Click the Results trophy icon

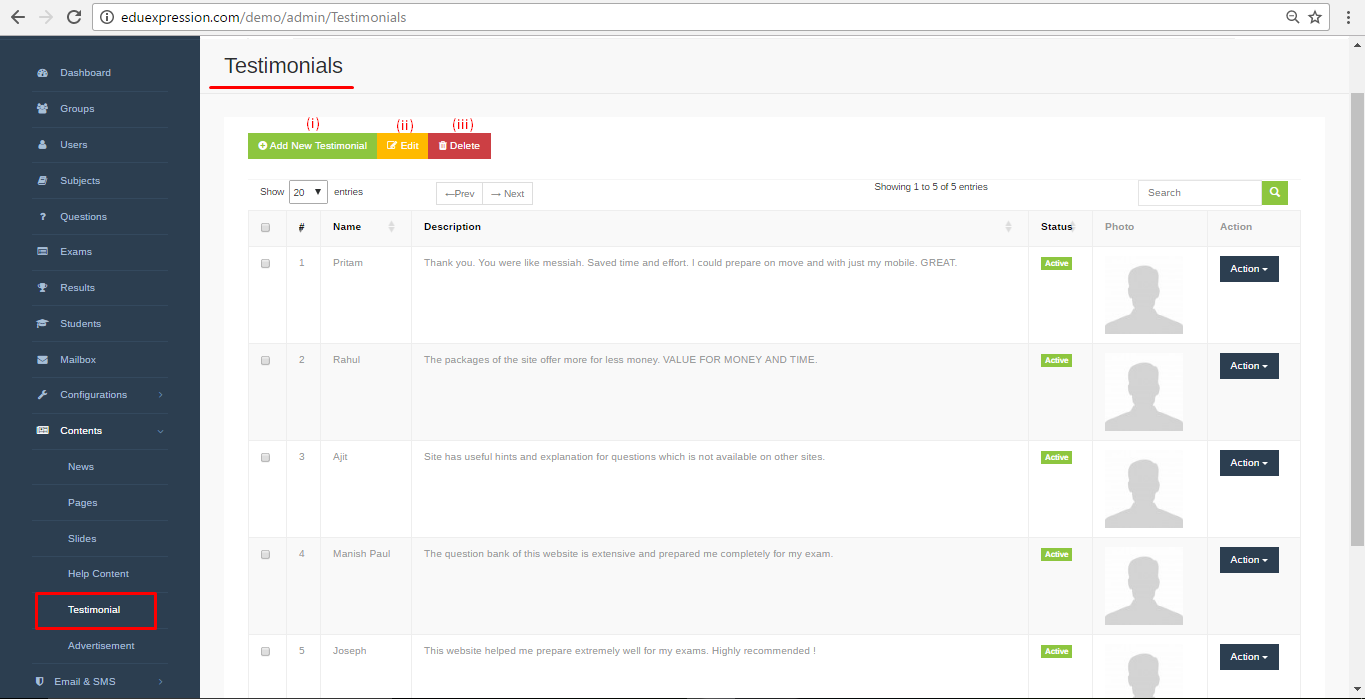pyautogui.click(x=42, y=288)
